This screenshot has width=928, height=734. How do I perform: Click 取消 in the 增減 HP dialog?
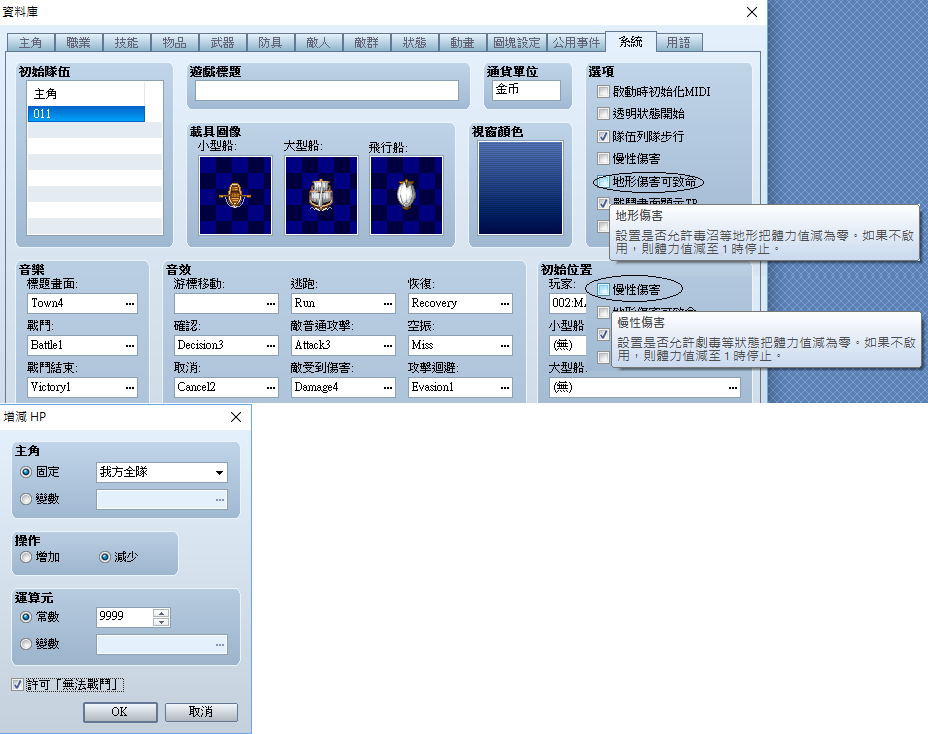[x=201, y=712]
